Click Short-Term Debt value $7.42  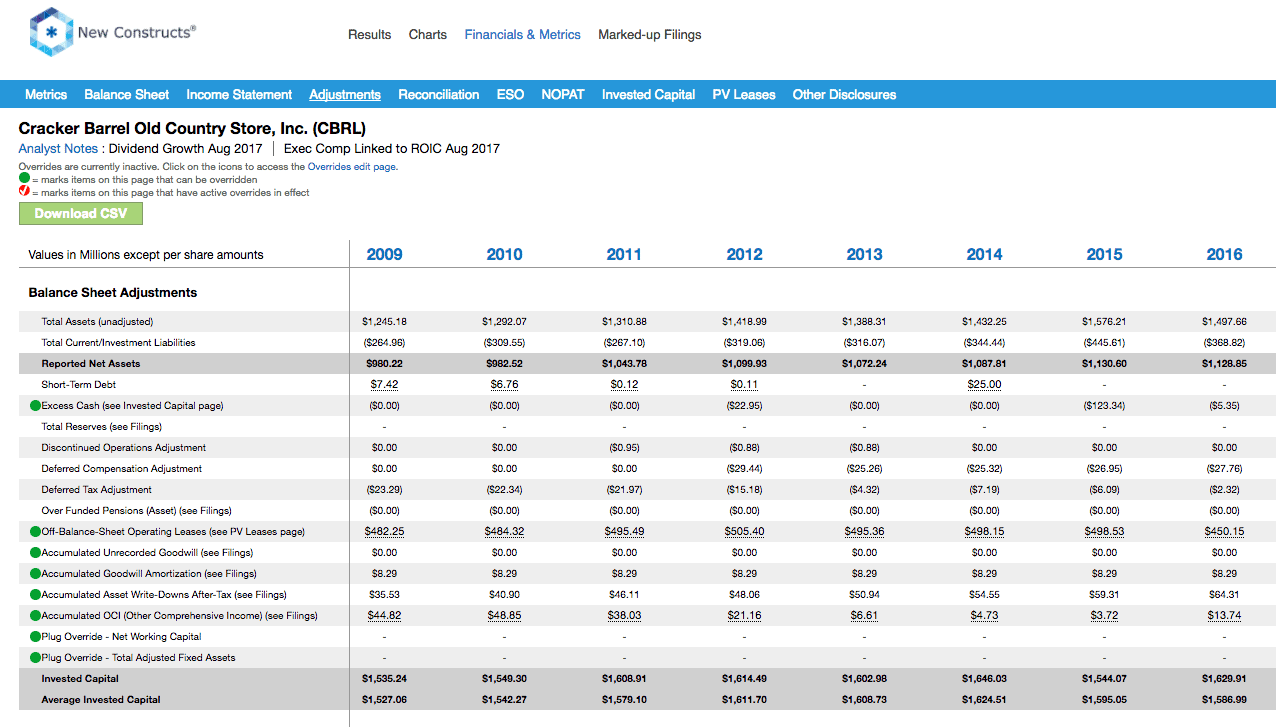point(385,385)
